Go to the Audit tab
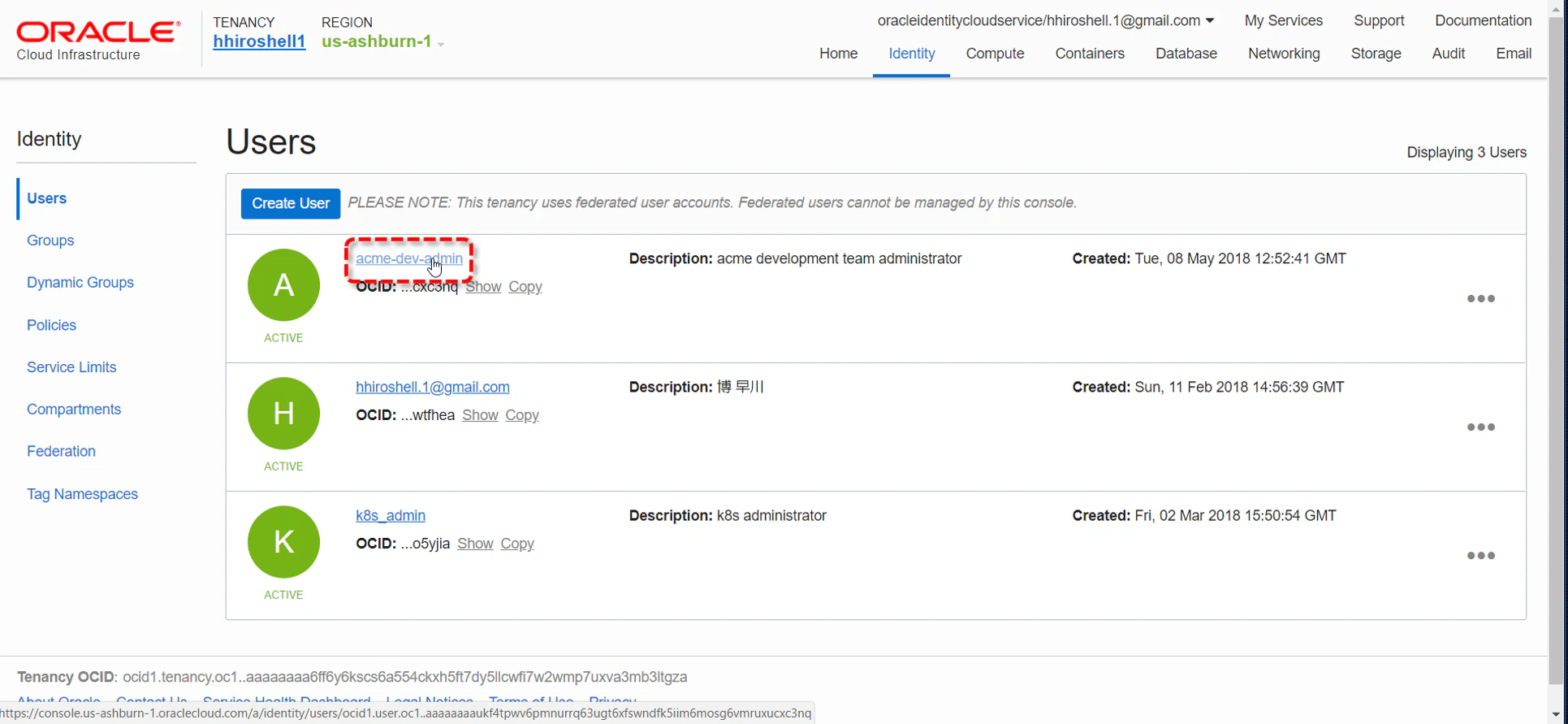Viewport: 1568px width, 724px height. pyautogui.click(x=1448, y=54)
